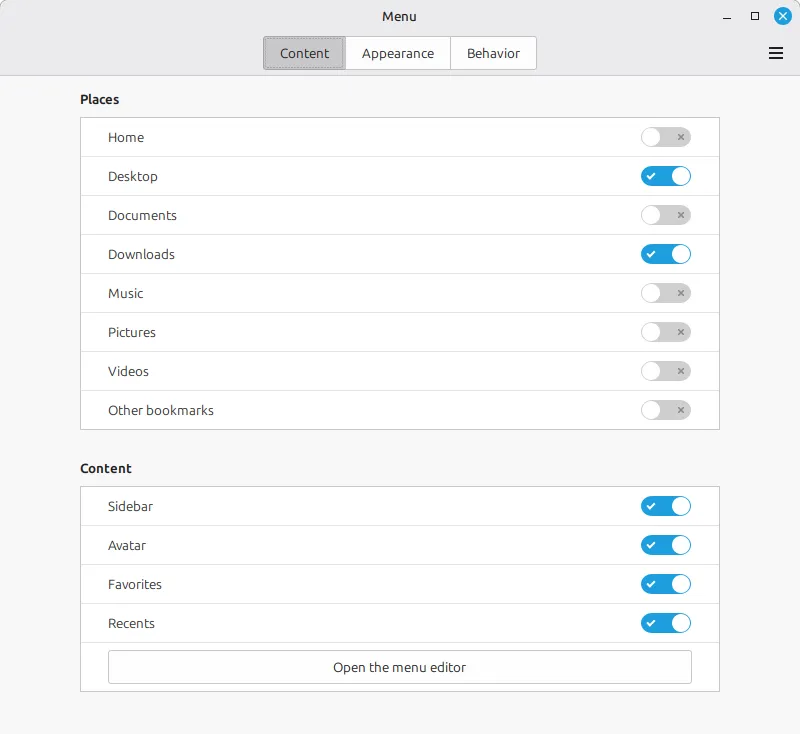Turn off the Favorites toggle
This screenshot has height=734, width=800.
[666, 585]
